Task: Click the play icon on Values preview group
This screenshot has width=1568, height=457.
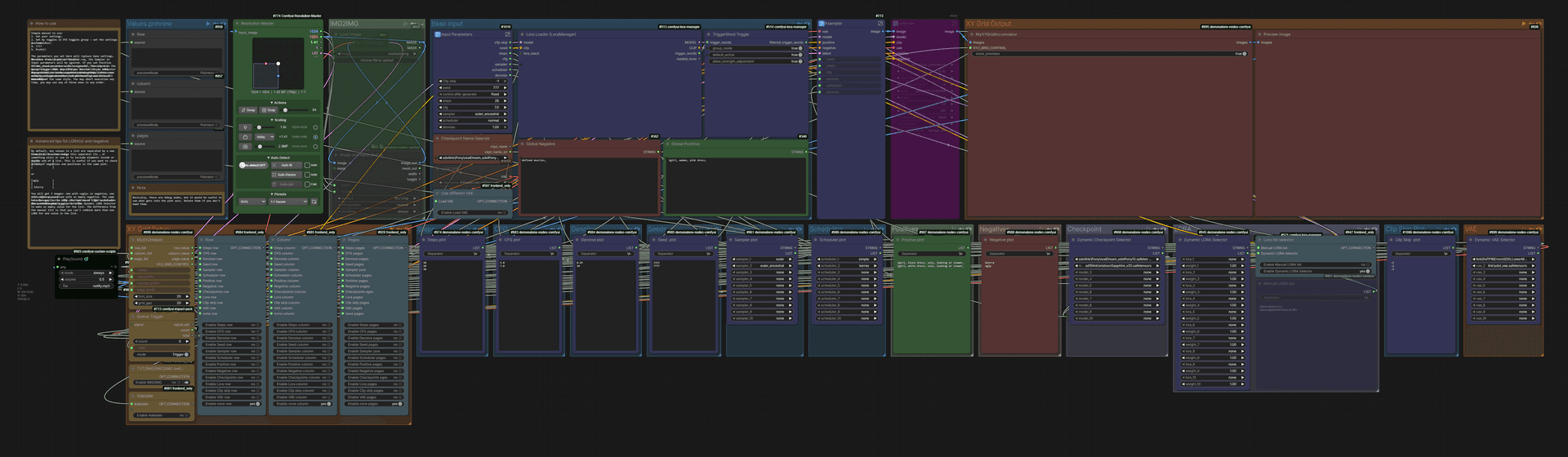Action: [x=208, y=24]
